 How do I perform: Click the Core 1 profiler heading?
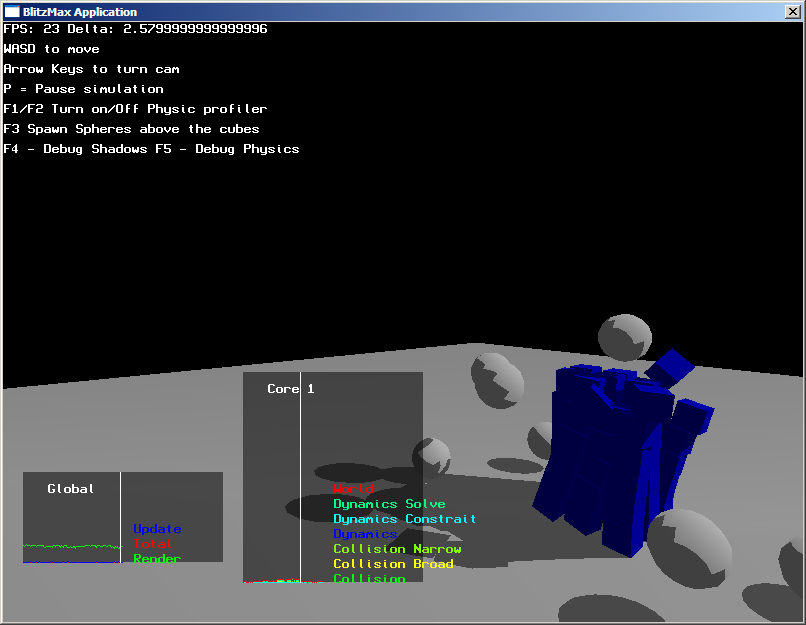pyautogui.click(x=290, y=389)
